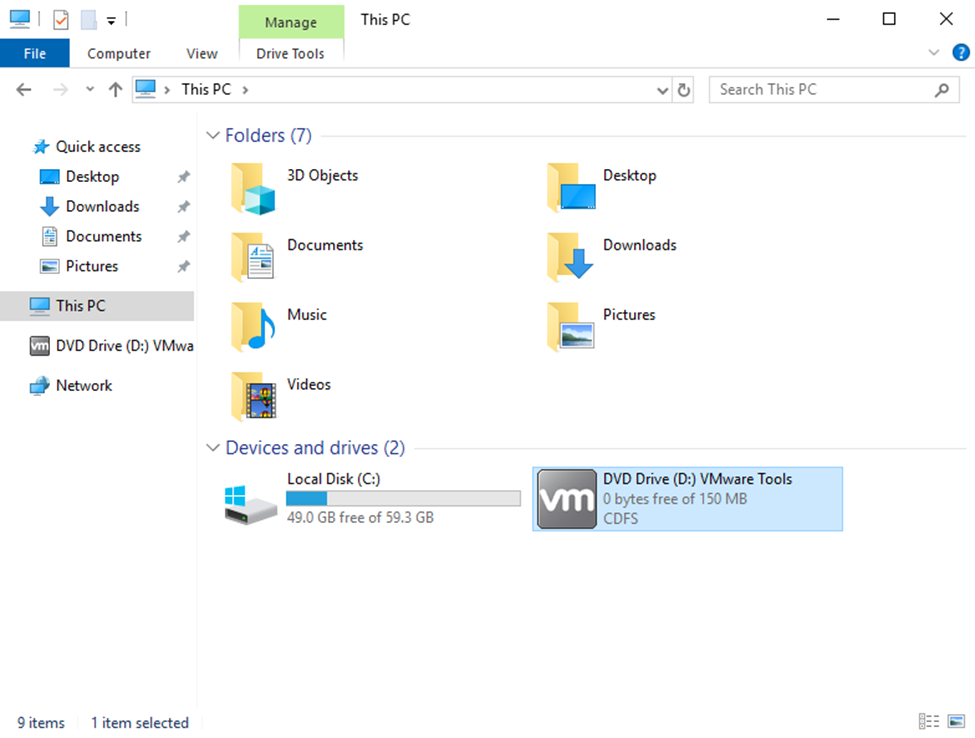Viewport: 975px width, 738px height.
Task: Select the 3D Objects folder icon
Action: [253, 188]
